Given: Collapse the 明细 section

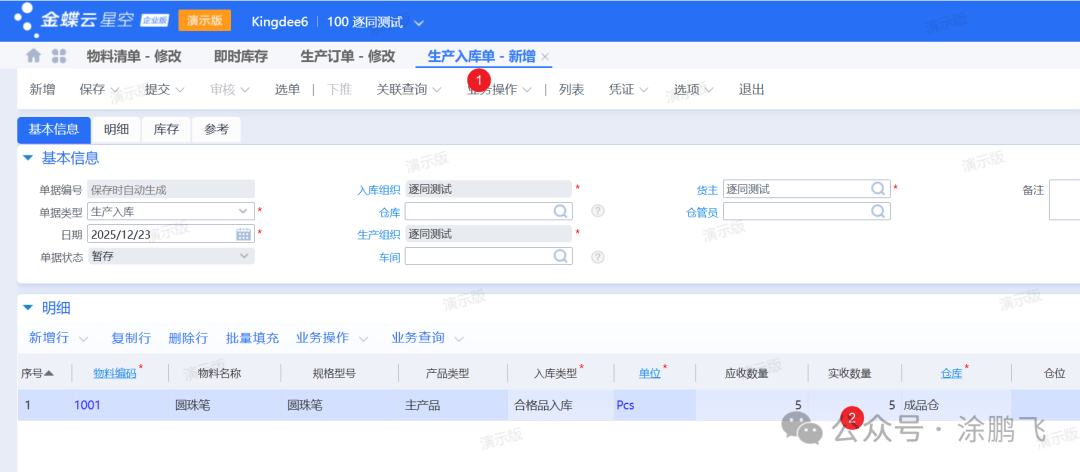Looking at the screenshot, I should (28, 308).
